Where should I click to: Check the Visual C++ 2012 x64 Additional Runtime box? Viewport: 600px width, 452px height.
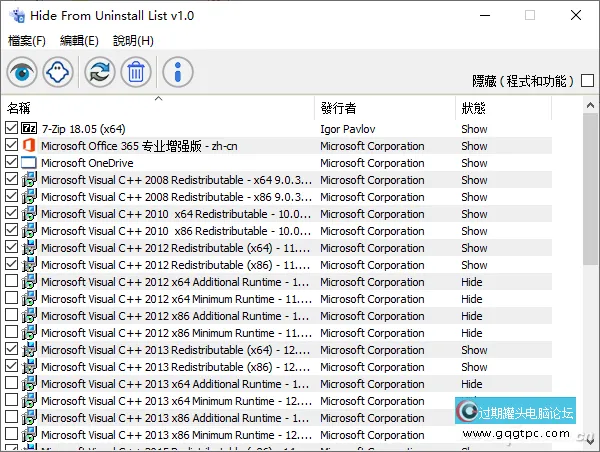(x=11, y=282)
